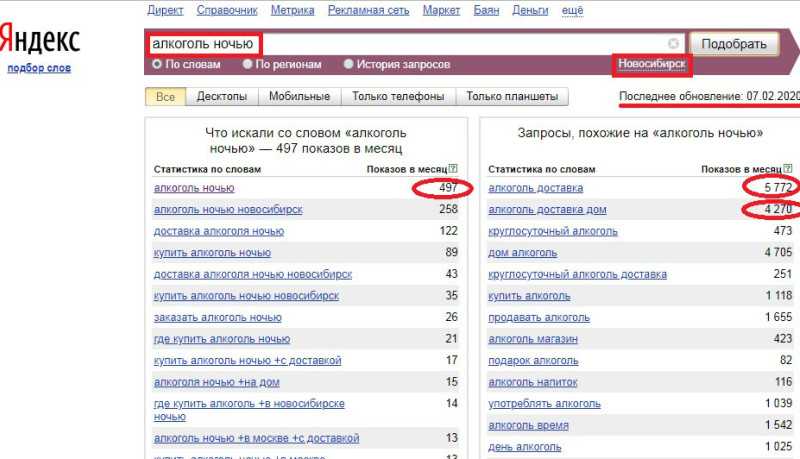The height and width of the screenshot is (459, 800).
Task: Open 'доставка алкоголя ночью новосибирск' link
Action: coord(253,274)
